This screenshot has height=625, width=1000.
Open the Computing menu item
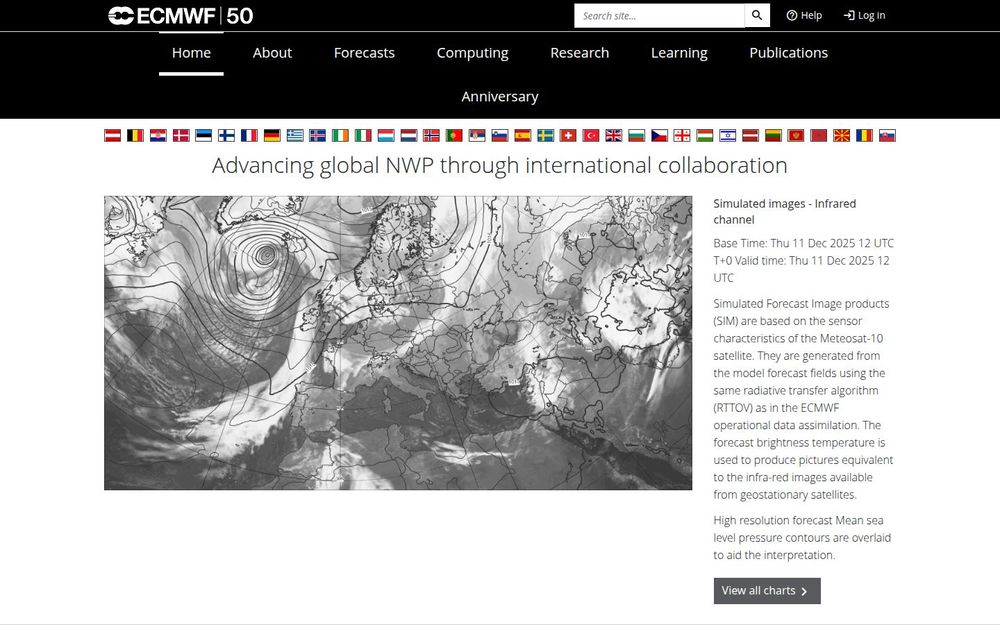(473, 53)
